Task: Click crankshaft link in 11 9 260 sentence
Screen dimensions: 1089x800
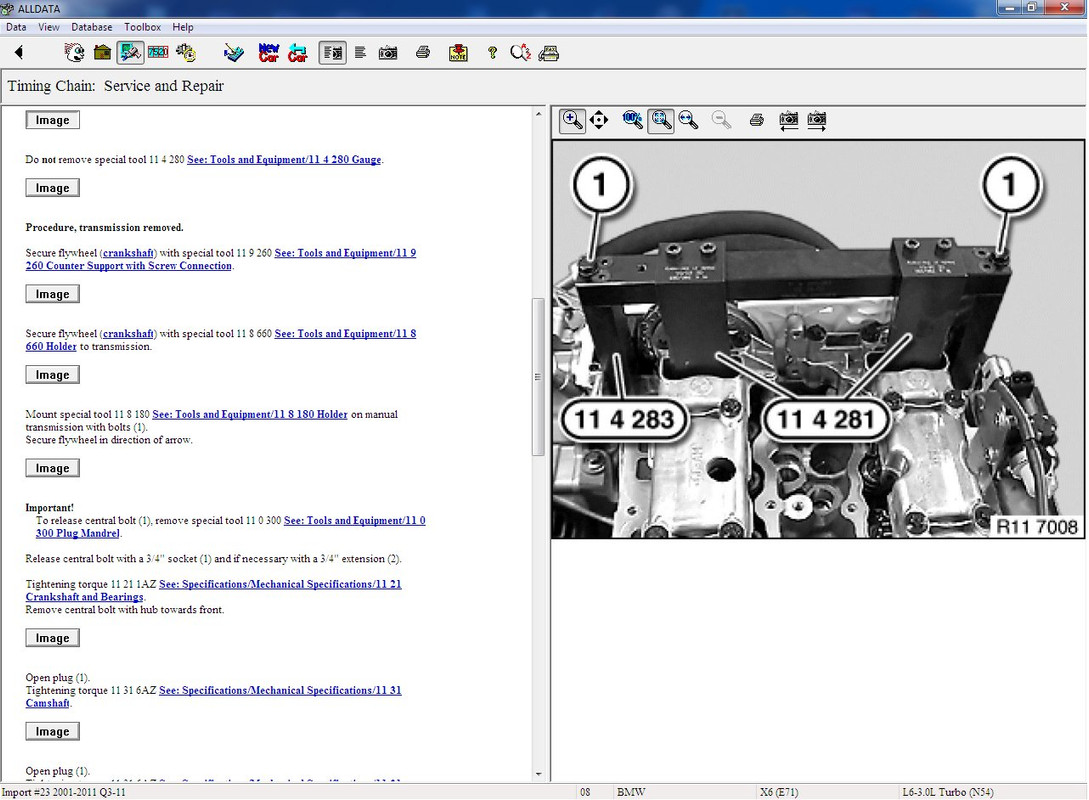Action: (128, 253)
